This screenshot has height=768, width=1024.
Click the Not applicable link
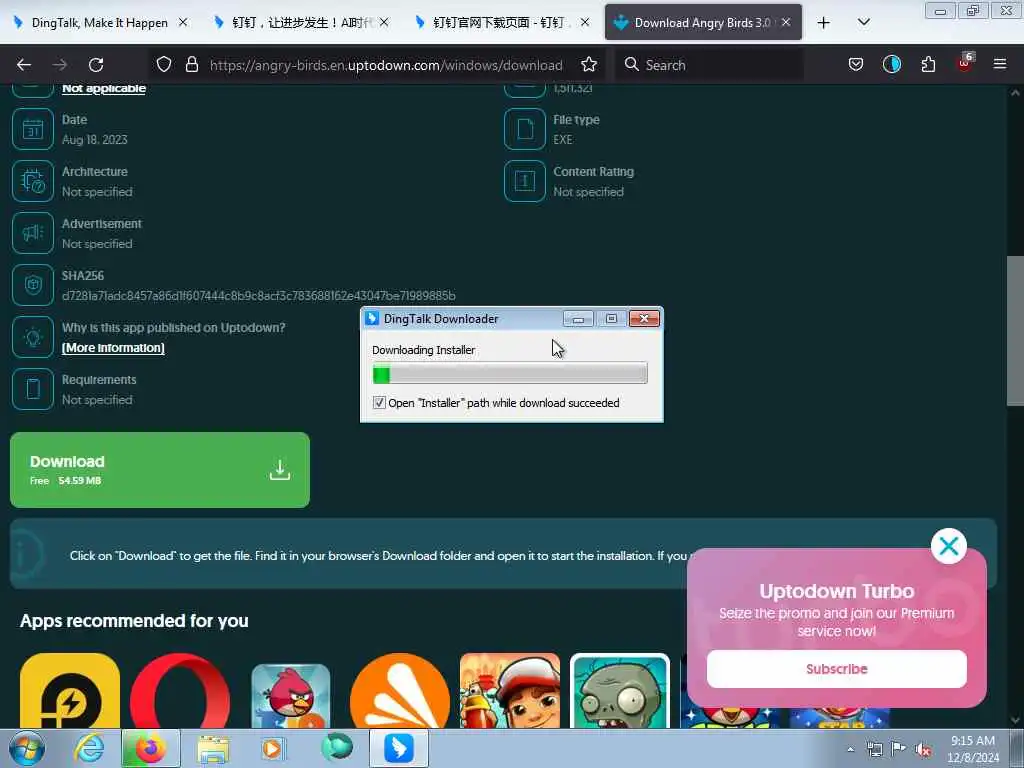click(x=104, y=88)
